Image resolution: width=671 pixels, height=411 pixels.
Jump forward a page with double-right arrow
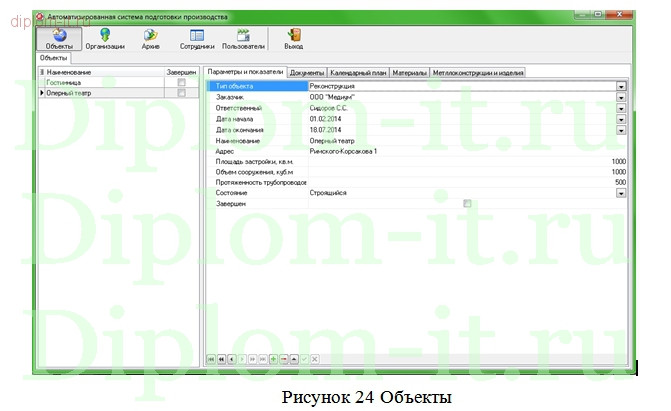[252, 359]
